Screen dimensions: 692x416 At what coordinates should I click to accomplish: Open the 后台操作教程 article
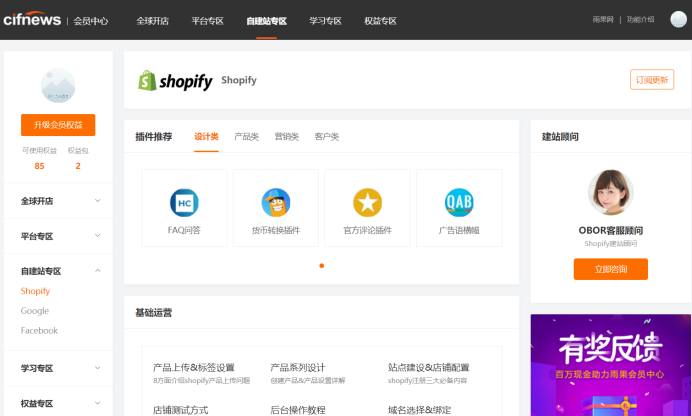[x=297, y=410]
